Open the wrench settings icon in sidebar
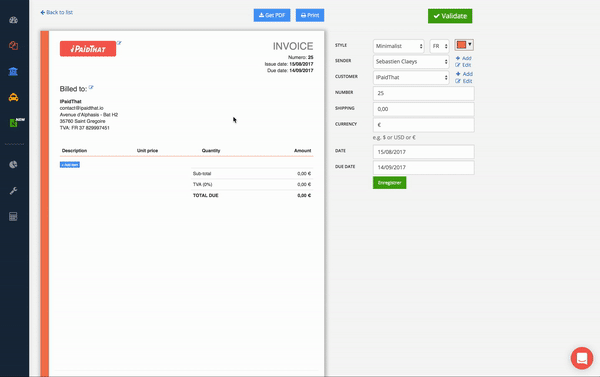Image resolution: width=600 pixels, height=377 pixels. coord(13,190)
